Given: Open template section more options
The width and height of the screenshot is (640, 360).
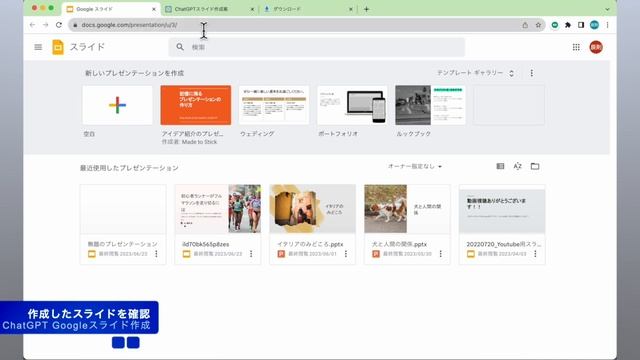Looking at the screenshot, I should (x=531, y=73).
